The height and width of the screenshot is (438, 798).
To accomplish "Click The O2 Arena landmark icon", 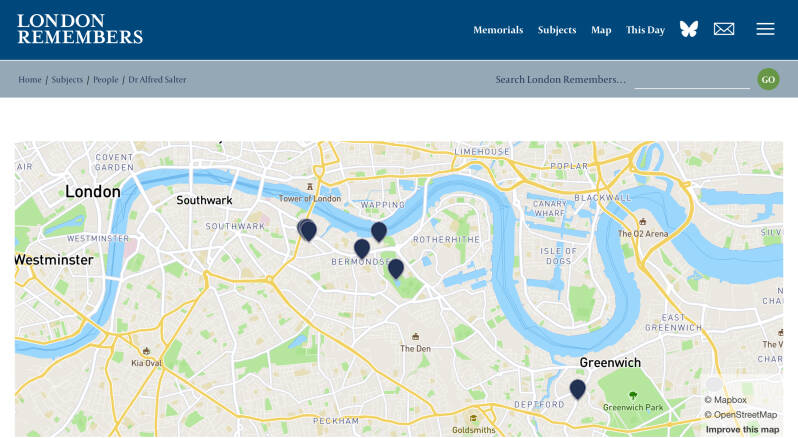I will tap(643, 222).
